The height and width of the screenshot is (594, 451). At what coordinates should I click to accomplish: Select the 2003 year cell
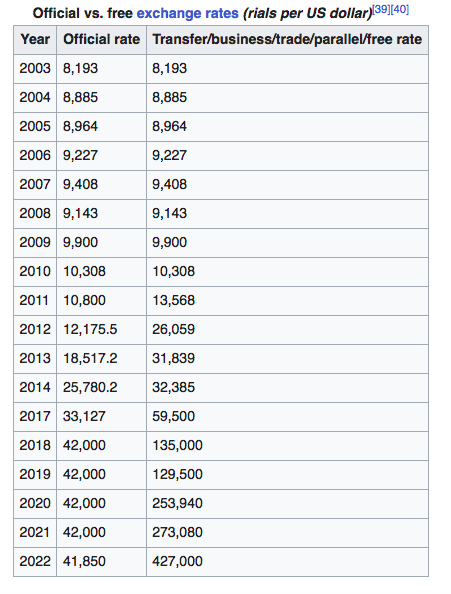pos(35,69)
